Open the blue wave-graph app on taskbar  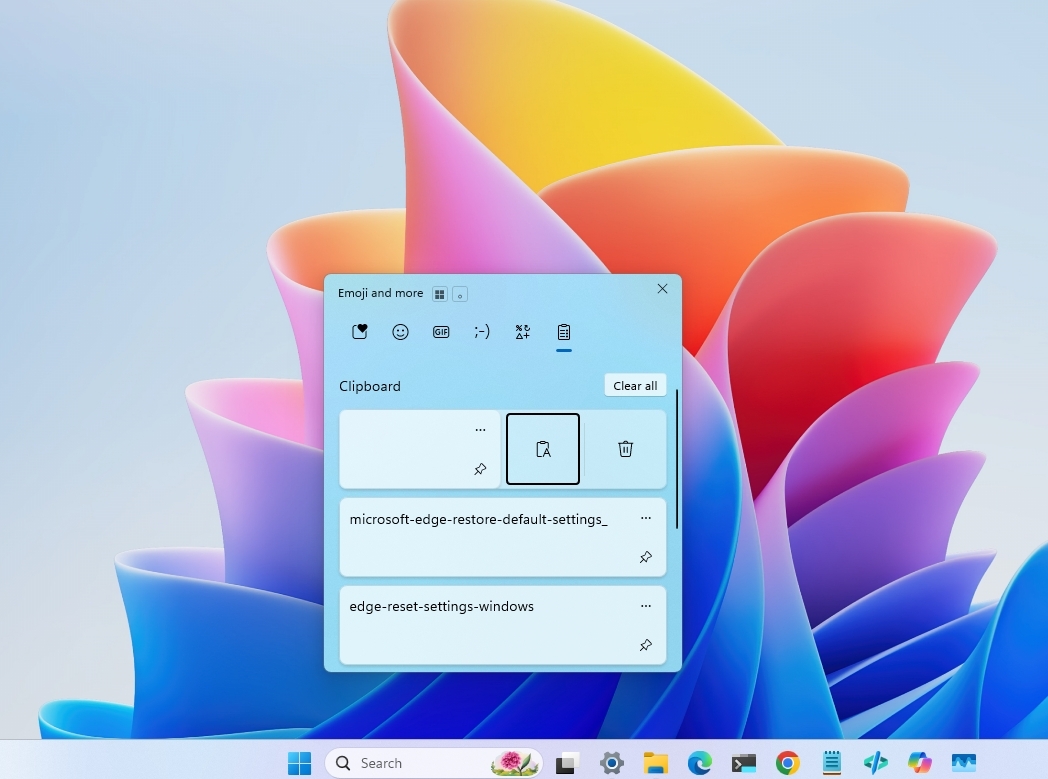[964, 762]
